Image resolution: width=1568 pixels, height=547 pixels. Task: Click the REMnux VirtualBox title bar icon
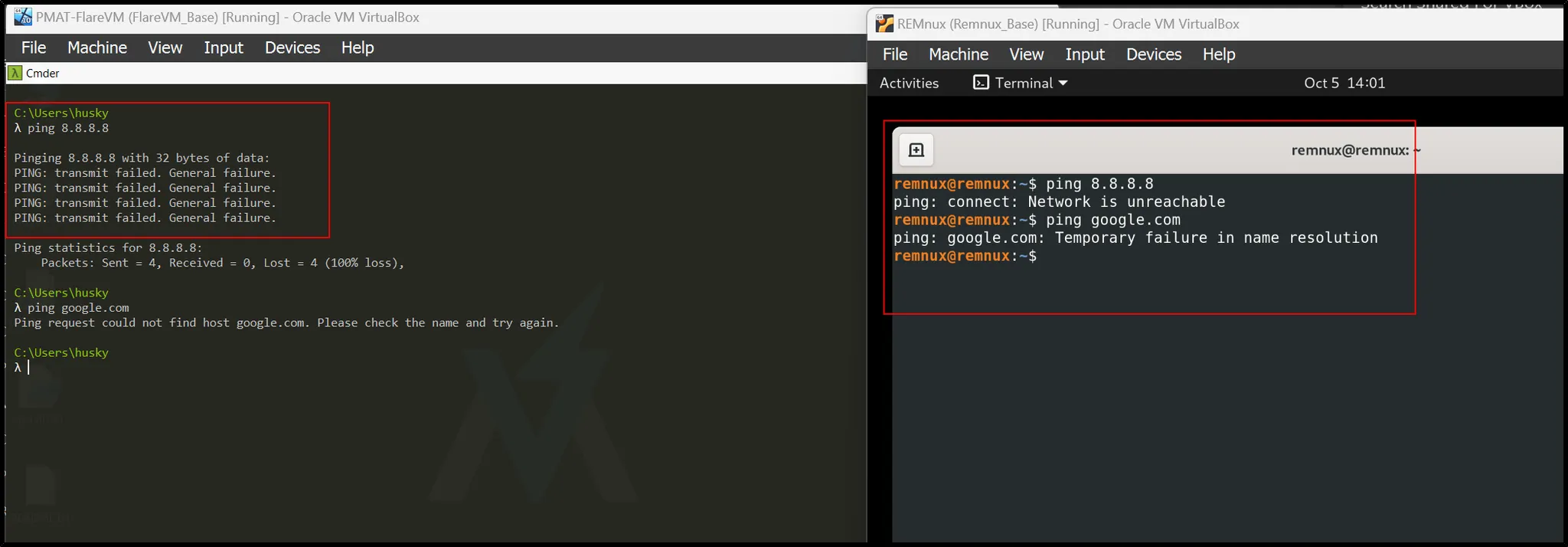[884, 24]
